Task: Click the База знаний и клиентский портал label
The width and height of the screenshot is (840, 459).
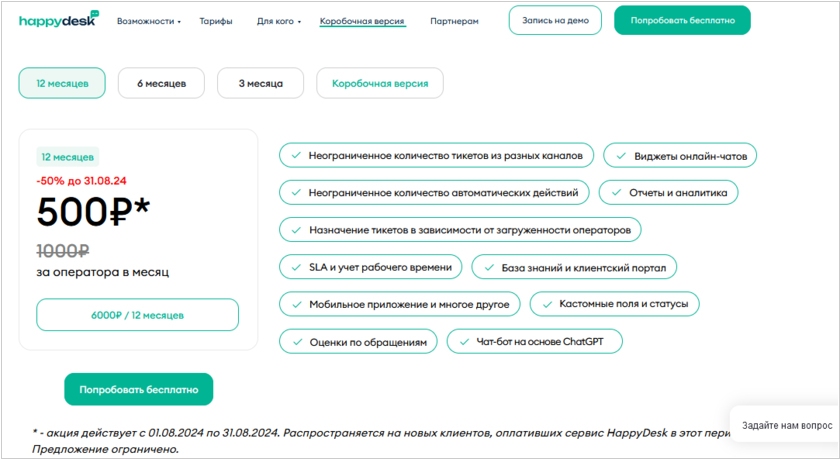Action: pos(583,268)
